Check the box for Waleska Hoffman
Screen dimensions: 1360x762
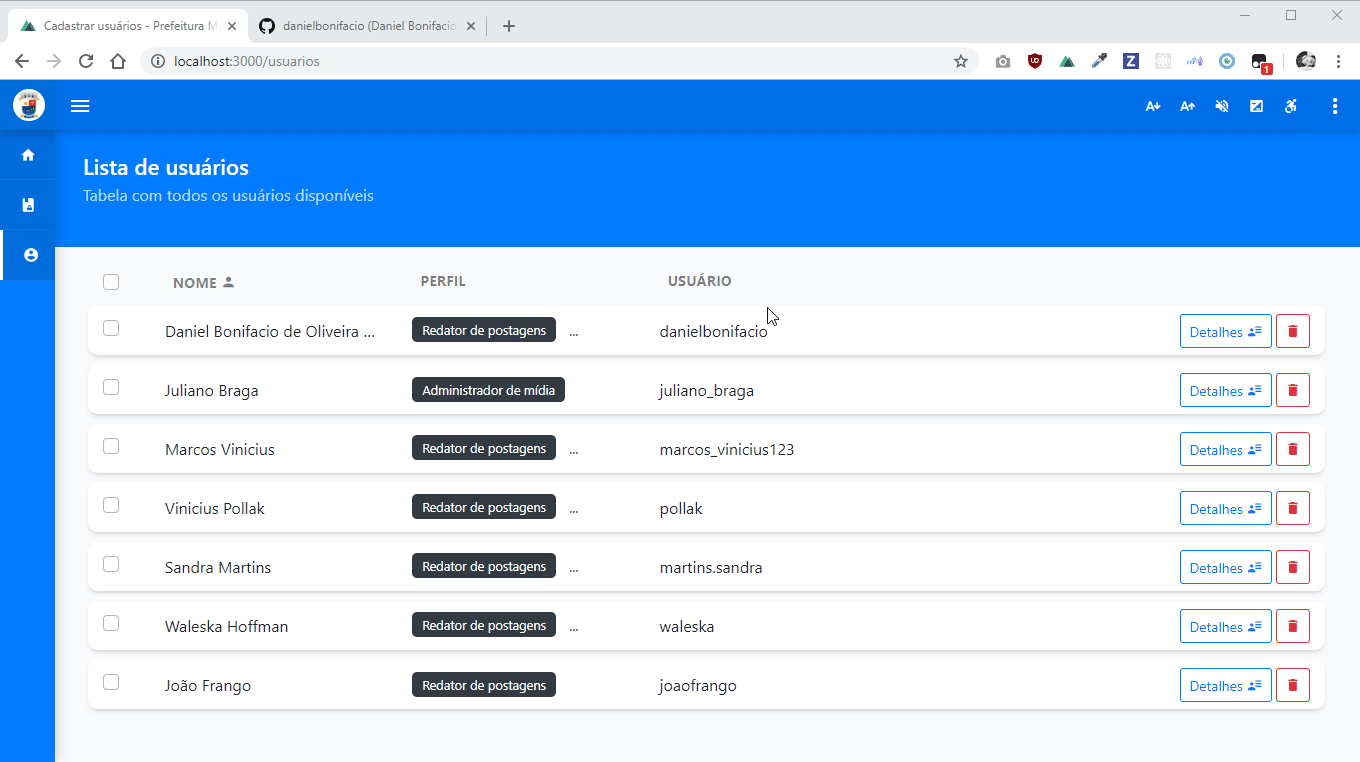click(111, 623)
